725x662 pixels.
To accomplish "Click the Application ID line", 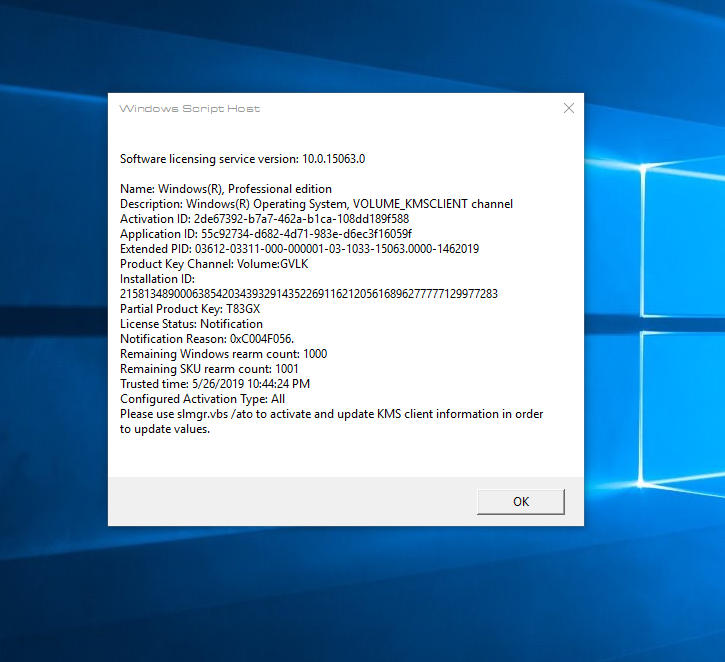I will coord(266,234).
